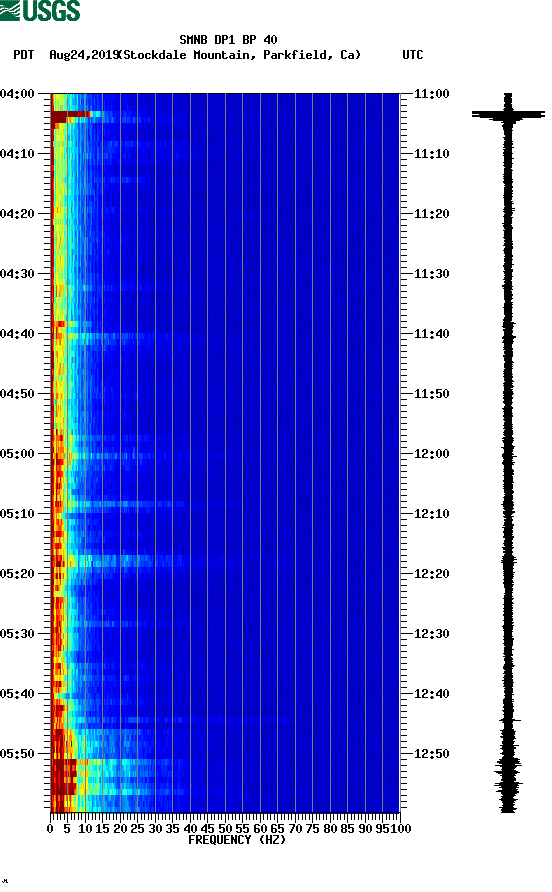Screen dimensions: 552x892
Task: Click the '11:20' UTC time label
Action: click(431, 214)
